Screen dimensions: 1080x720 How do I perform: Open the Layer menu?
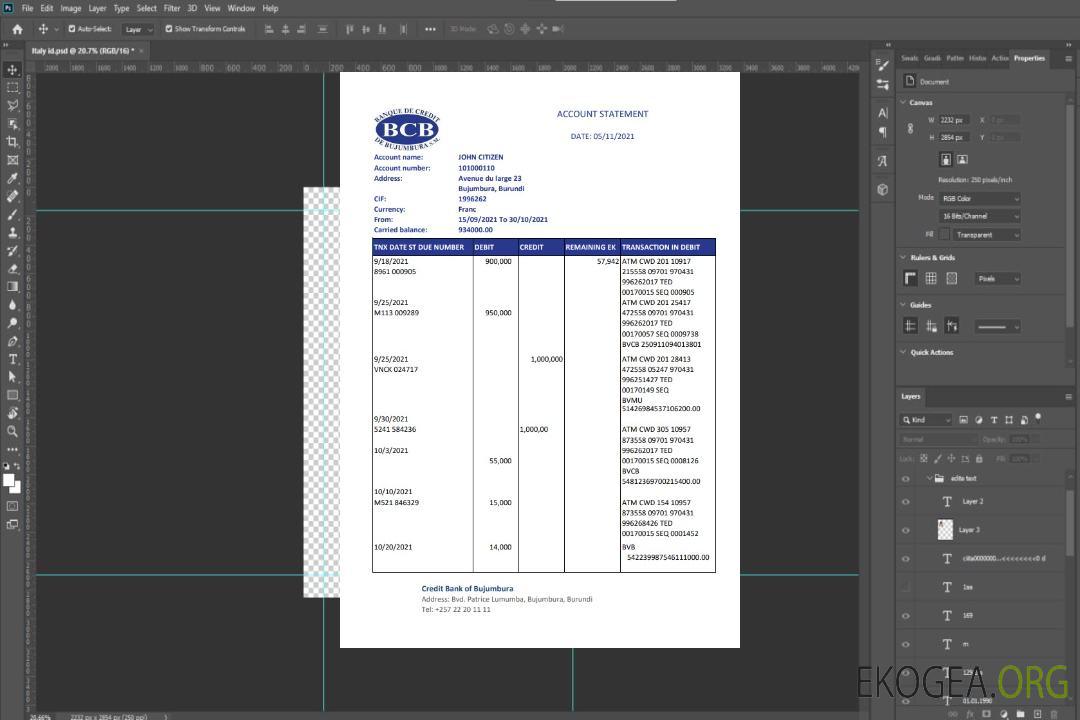click(x=97, y=8)
